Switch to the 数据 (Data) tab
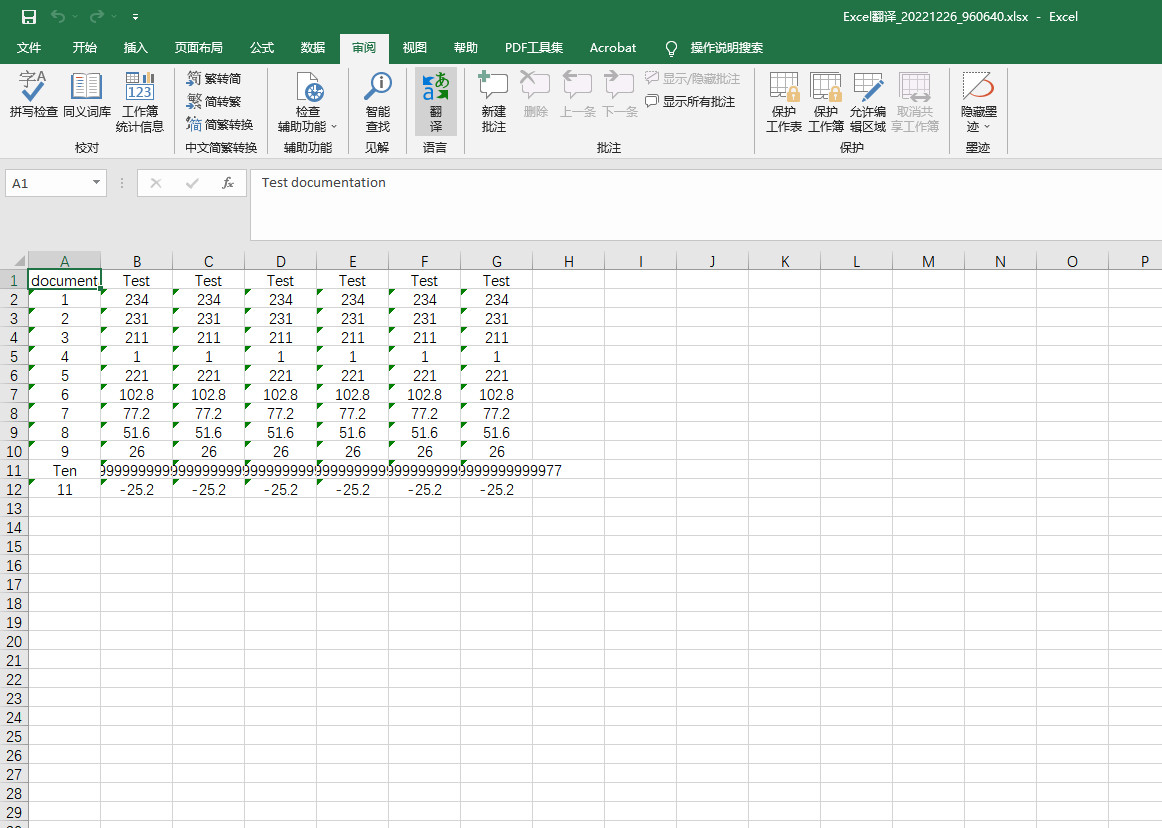1162x828 pixels. [313, 48]
